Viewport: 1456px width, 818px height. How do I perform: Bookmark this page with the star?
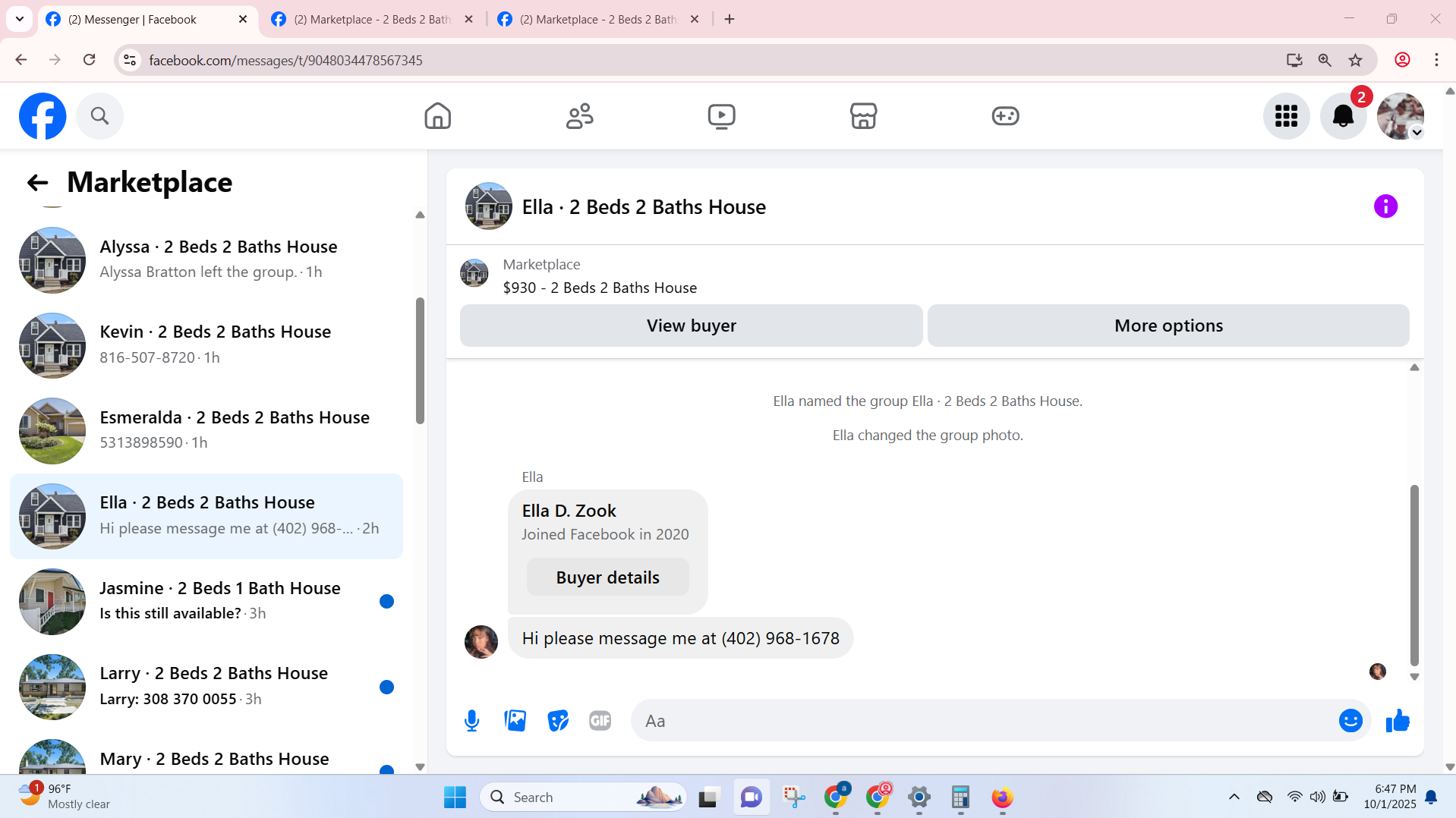1355,60
